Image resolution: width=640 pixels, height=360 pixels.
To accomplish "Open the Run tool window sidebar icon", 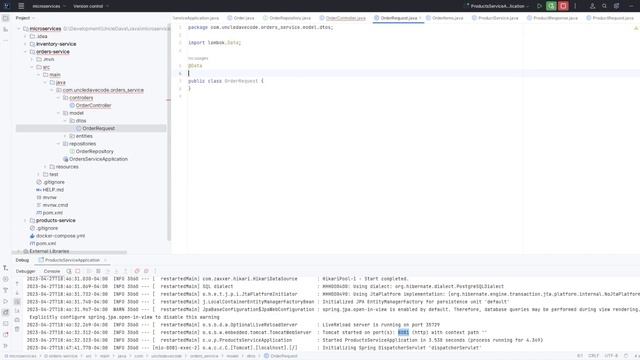I will click(x=5, y=301).
